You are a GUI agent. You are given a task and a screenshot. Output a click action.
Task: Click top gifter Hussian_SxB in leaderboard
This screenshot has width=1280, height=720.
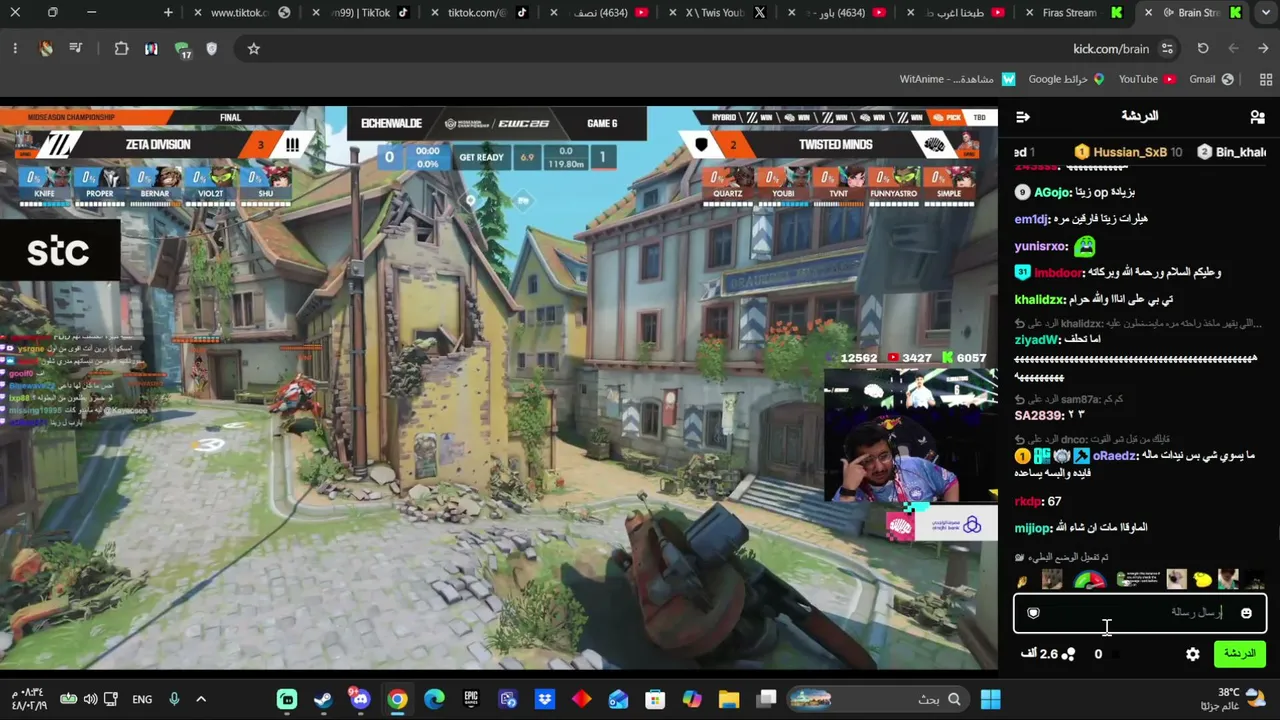pyautogui.click(x=1130, y=152)
